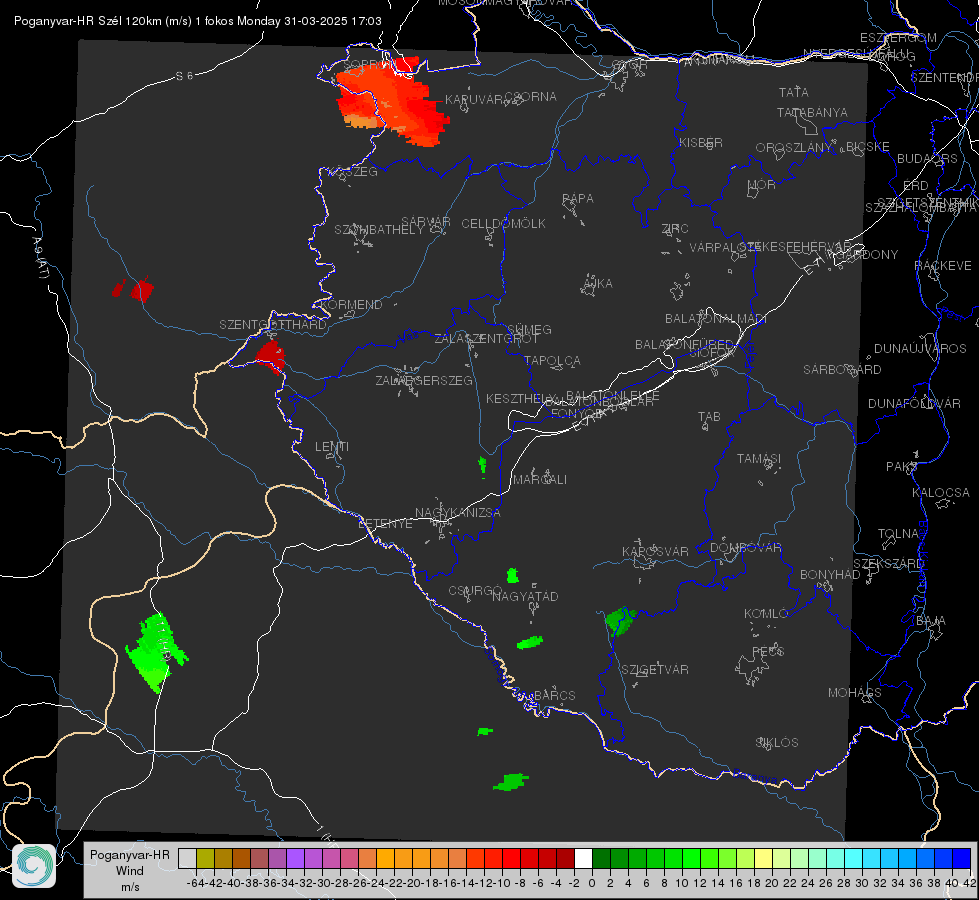Click the MOHÁCS city label
Image resolution: width=979 pixels, height=900 pixels.
click(855, 693)
